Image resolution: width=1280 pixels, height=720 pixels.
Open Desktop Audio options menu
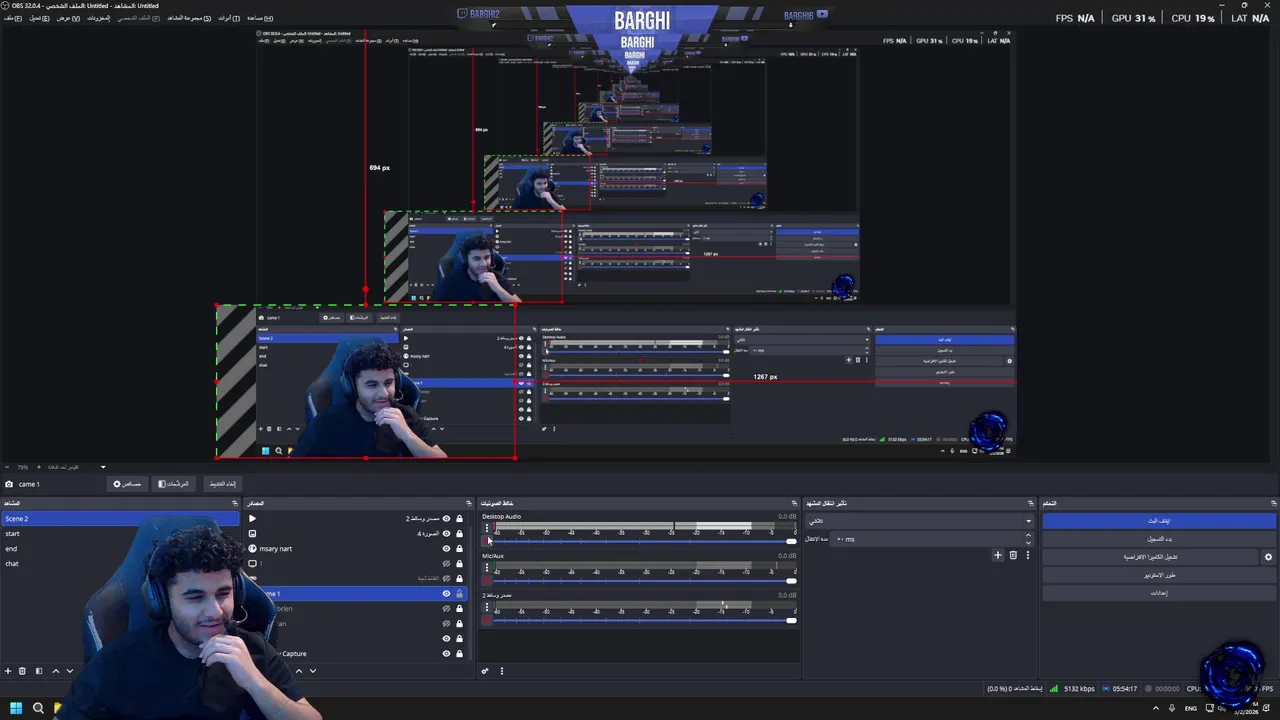pos(487,528)
